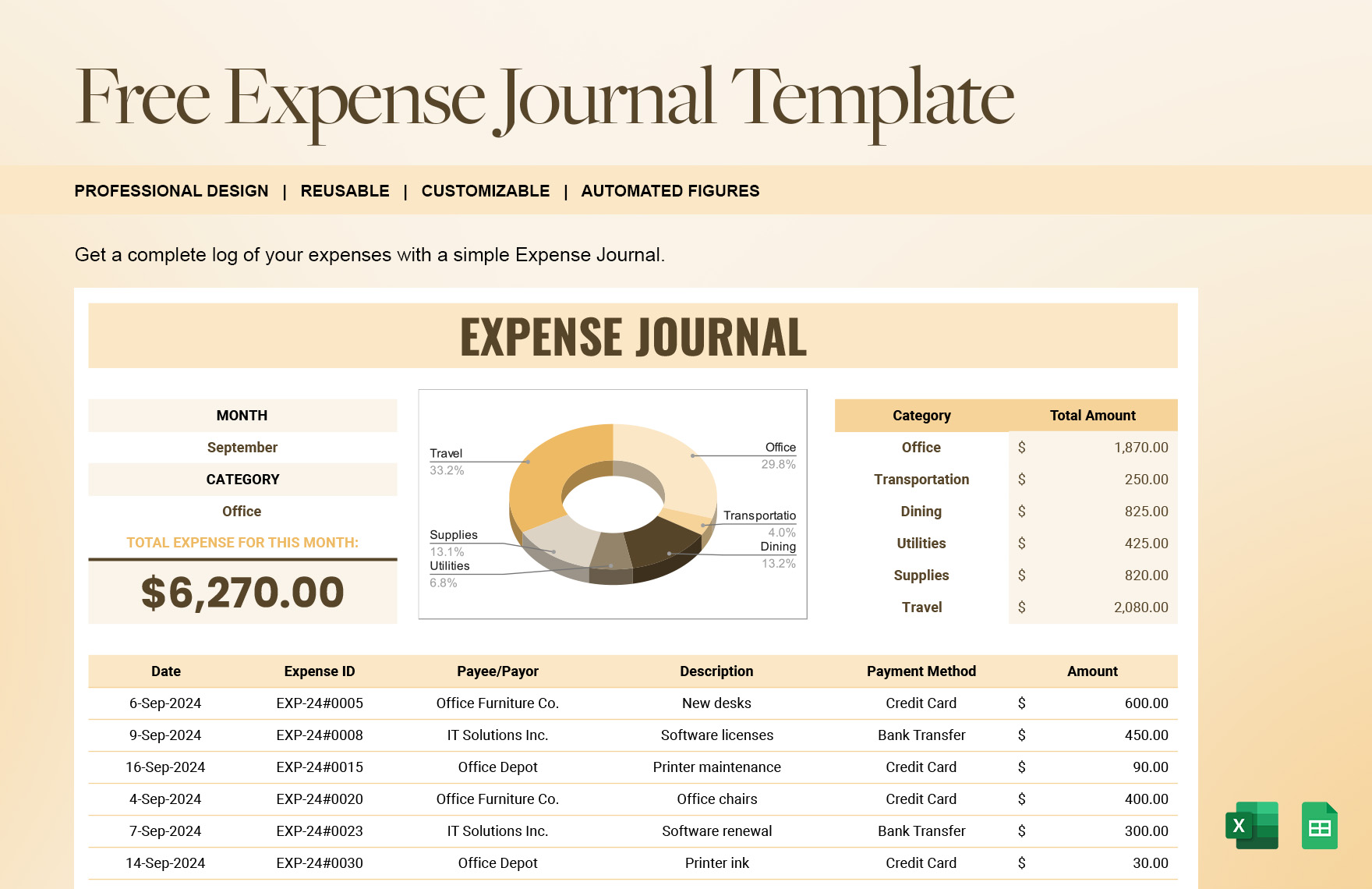Select the Date column header
This screenshot has height=889, width=1372.
point(165,671)
